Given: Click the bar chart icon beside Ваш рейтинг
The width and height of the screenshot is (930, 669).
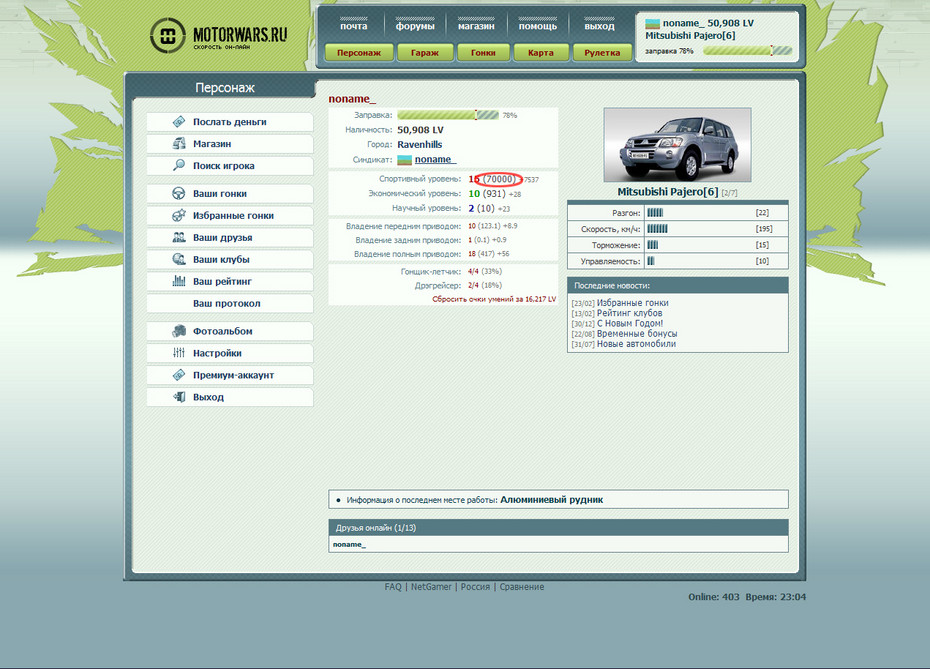Looking at the screenshot, I should click(x=179, y=281).
